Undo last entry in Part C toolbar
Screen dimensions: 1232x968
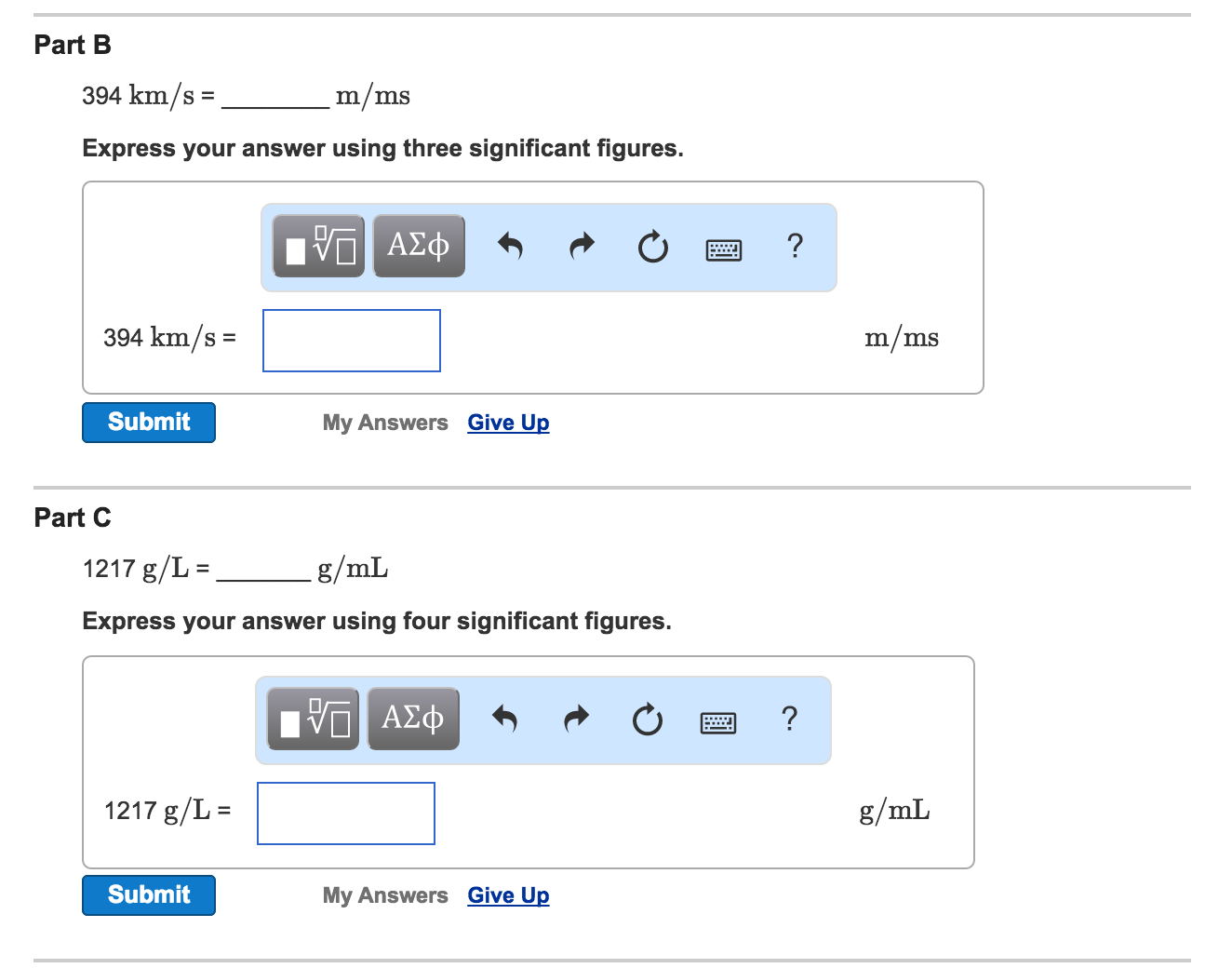click(504, 719)
